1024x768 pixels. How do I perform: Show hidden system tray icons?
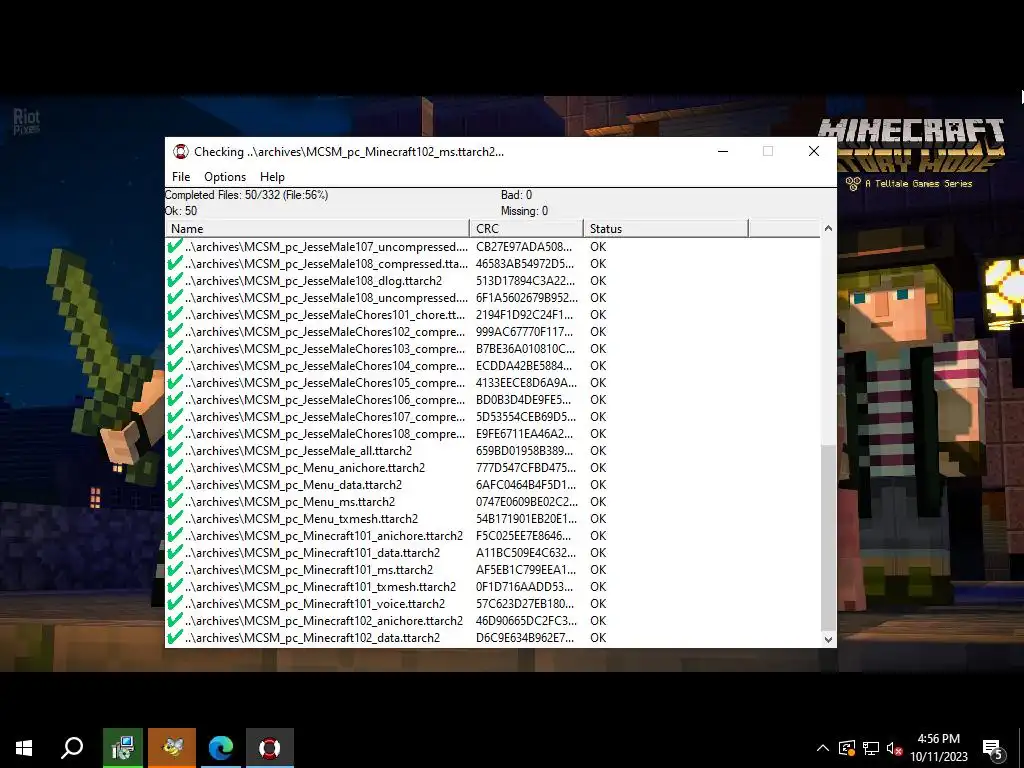(x=823, y=748)
